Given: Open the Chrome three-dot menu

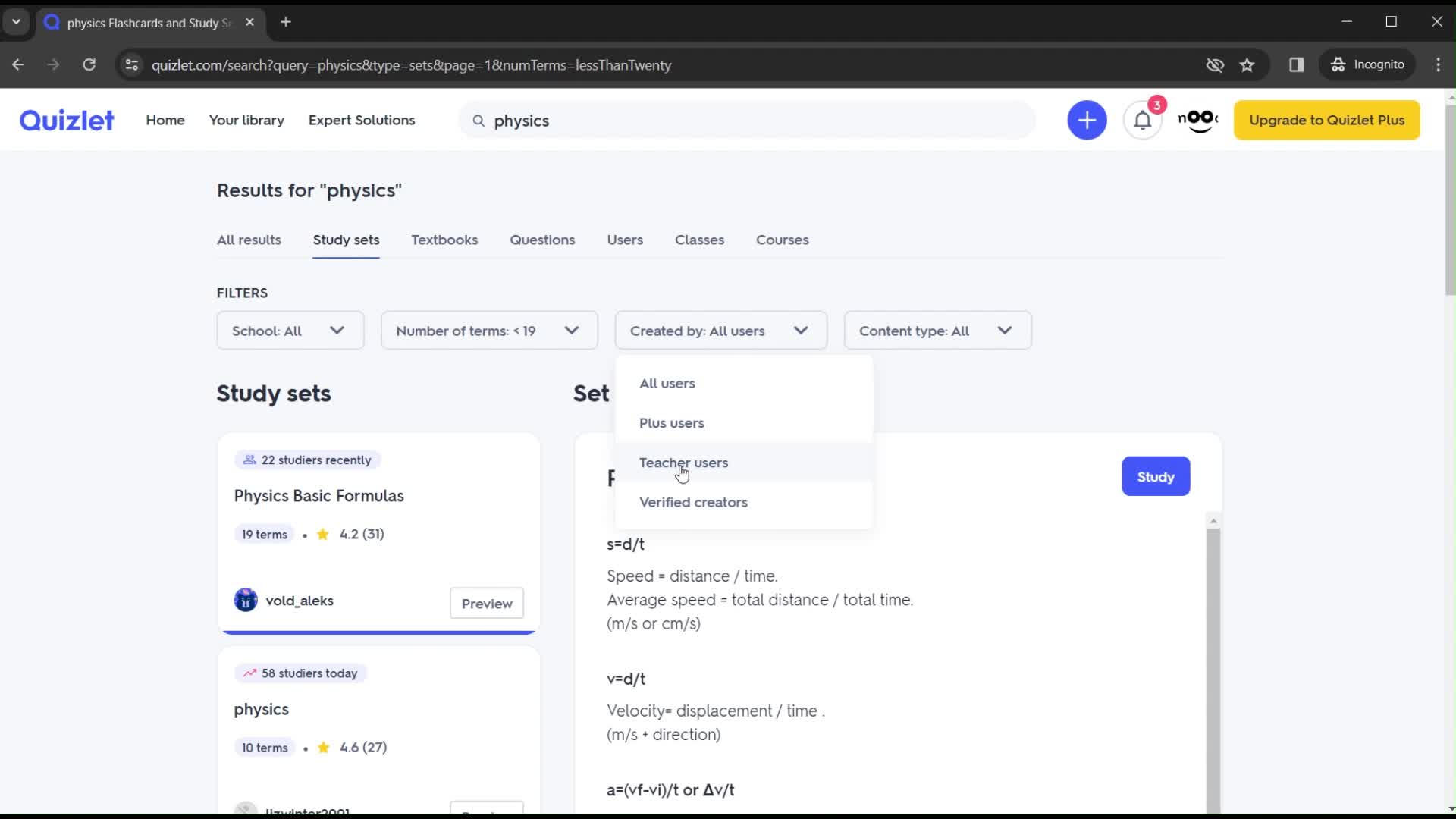Looking at the screenshot, I should point(1438,64).
